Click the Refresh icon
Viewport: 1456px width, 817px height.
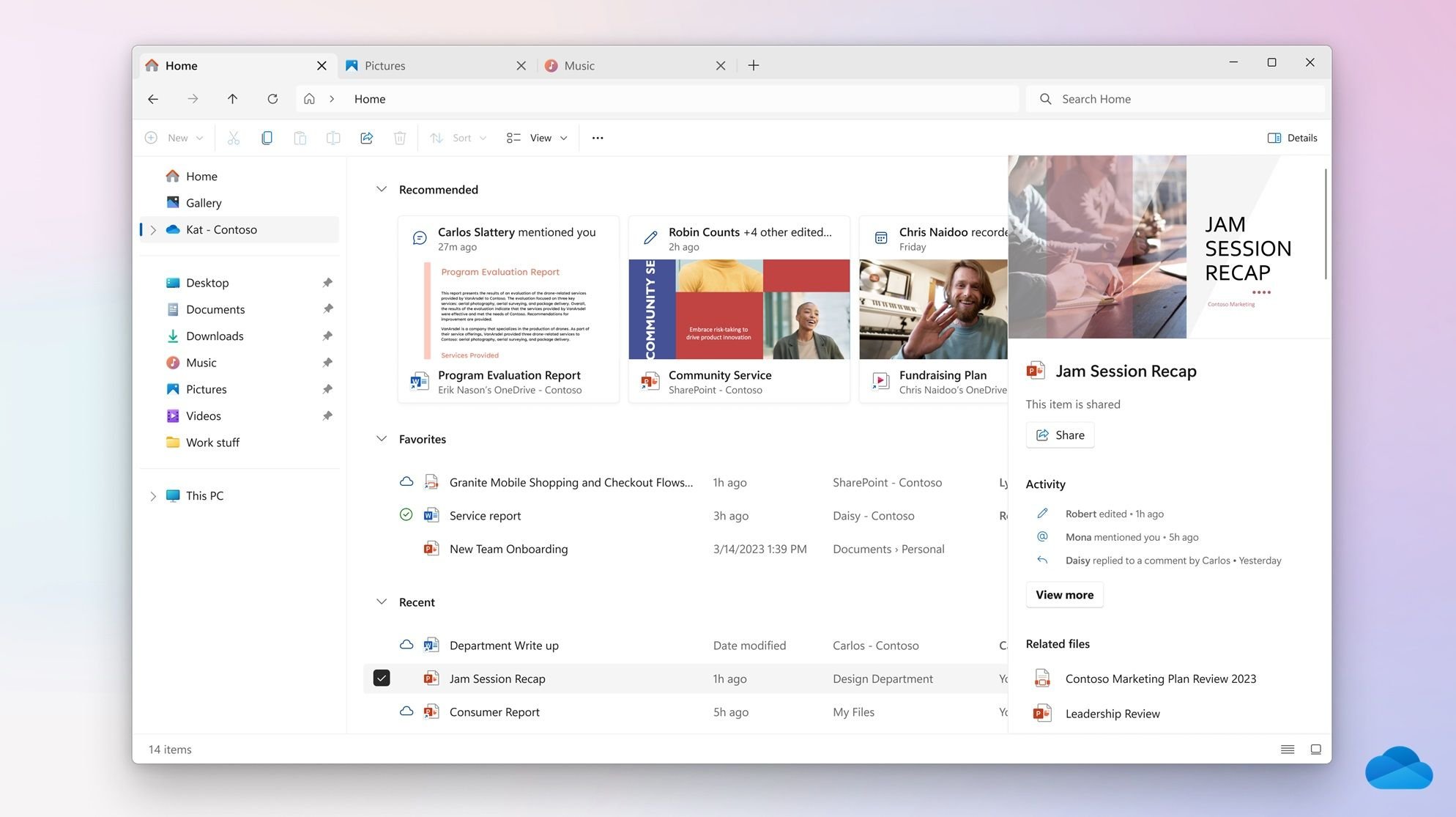272,99
